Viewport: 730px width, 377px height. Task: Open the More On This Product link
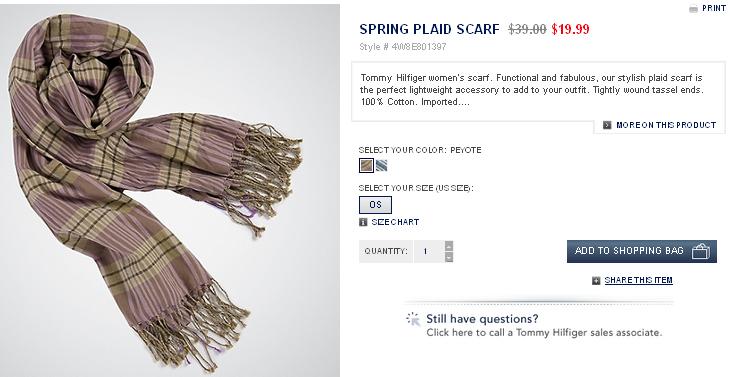click(x=666, y=125)
